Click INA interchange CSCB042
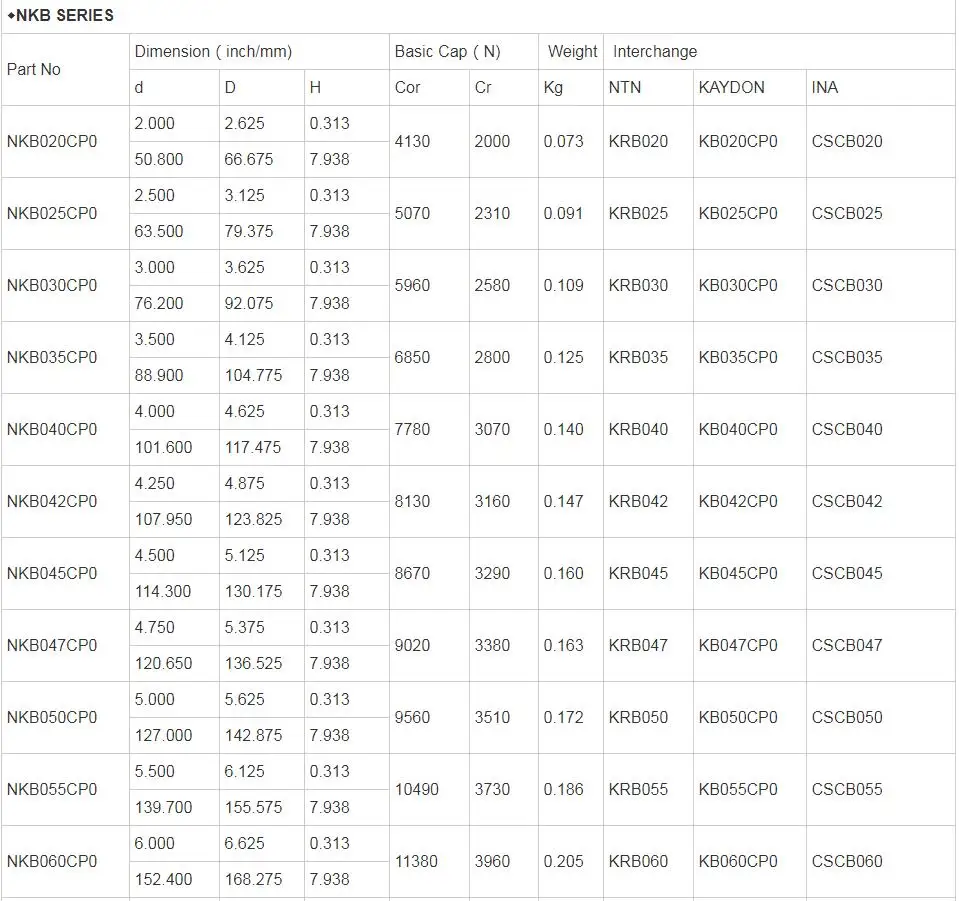This screenshot has width=959, height=901. [x=847, y=502]
